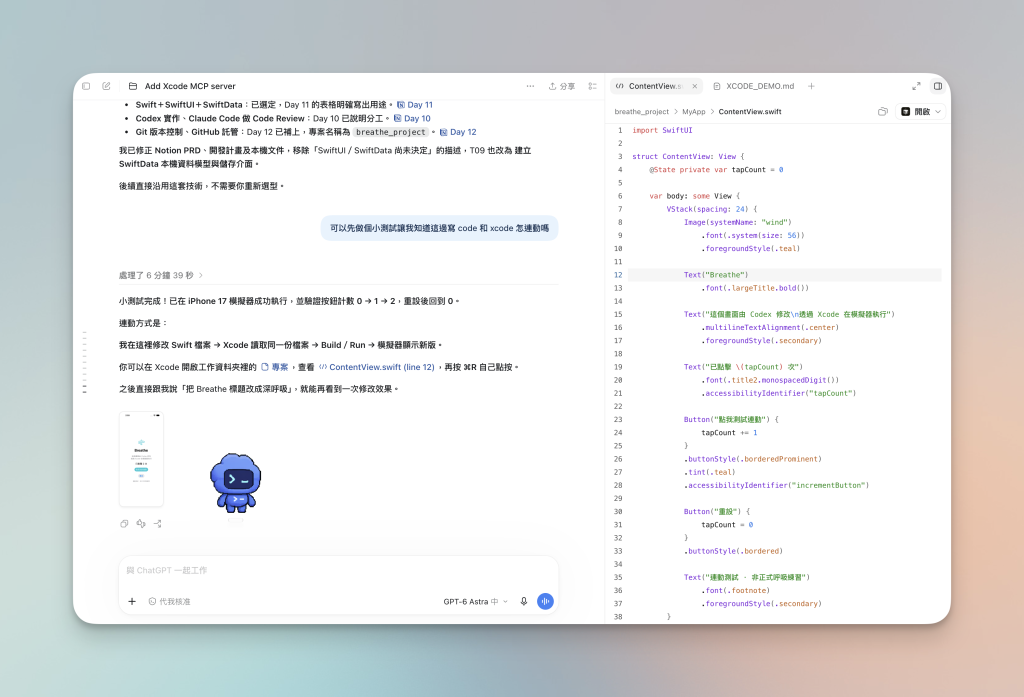Click the blue robot mascot

(236, 483)
